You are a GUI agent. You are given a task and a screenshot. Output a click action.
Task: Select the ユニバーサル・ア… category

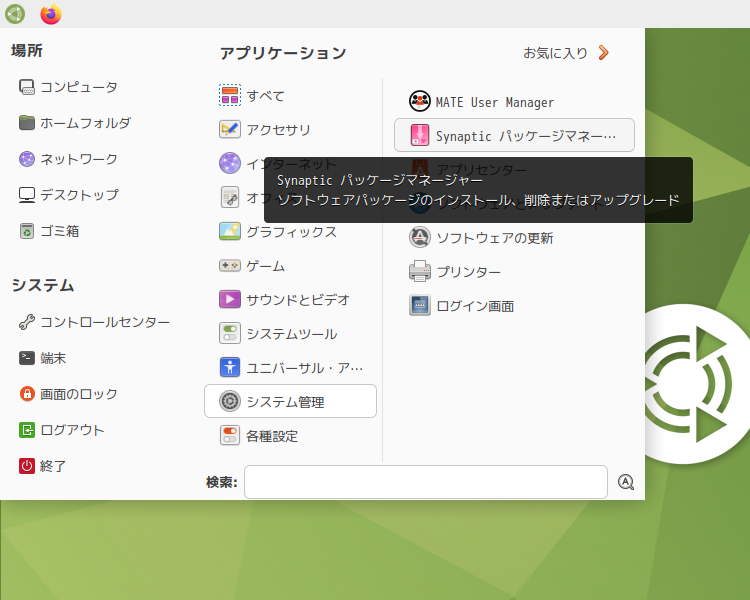(x=290, y=367)
